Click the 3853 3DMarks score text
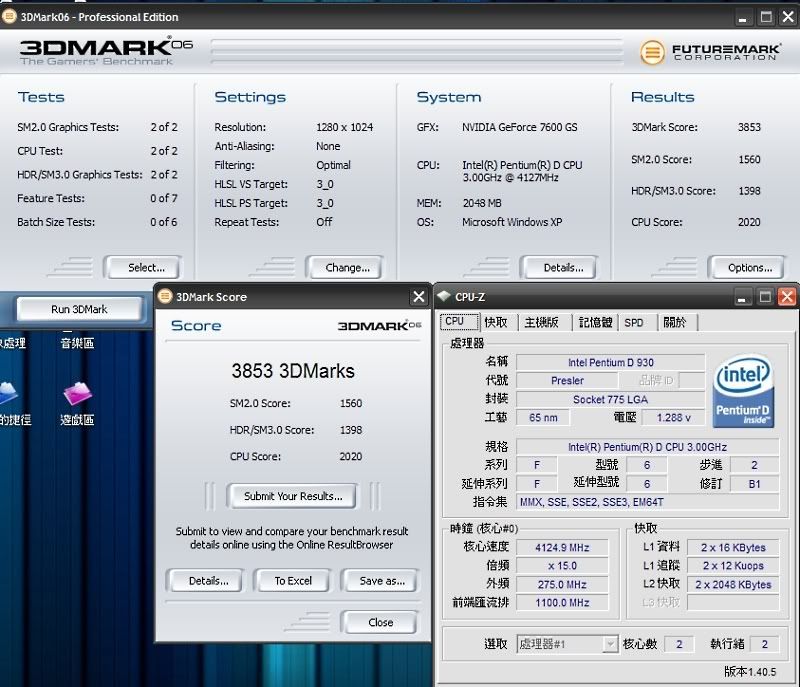This screenshot has width=800, height=687. (x=293, y=371)
